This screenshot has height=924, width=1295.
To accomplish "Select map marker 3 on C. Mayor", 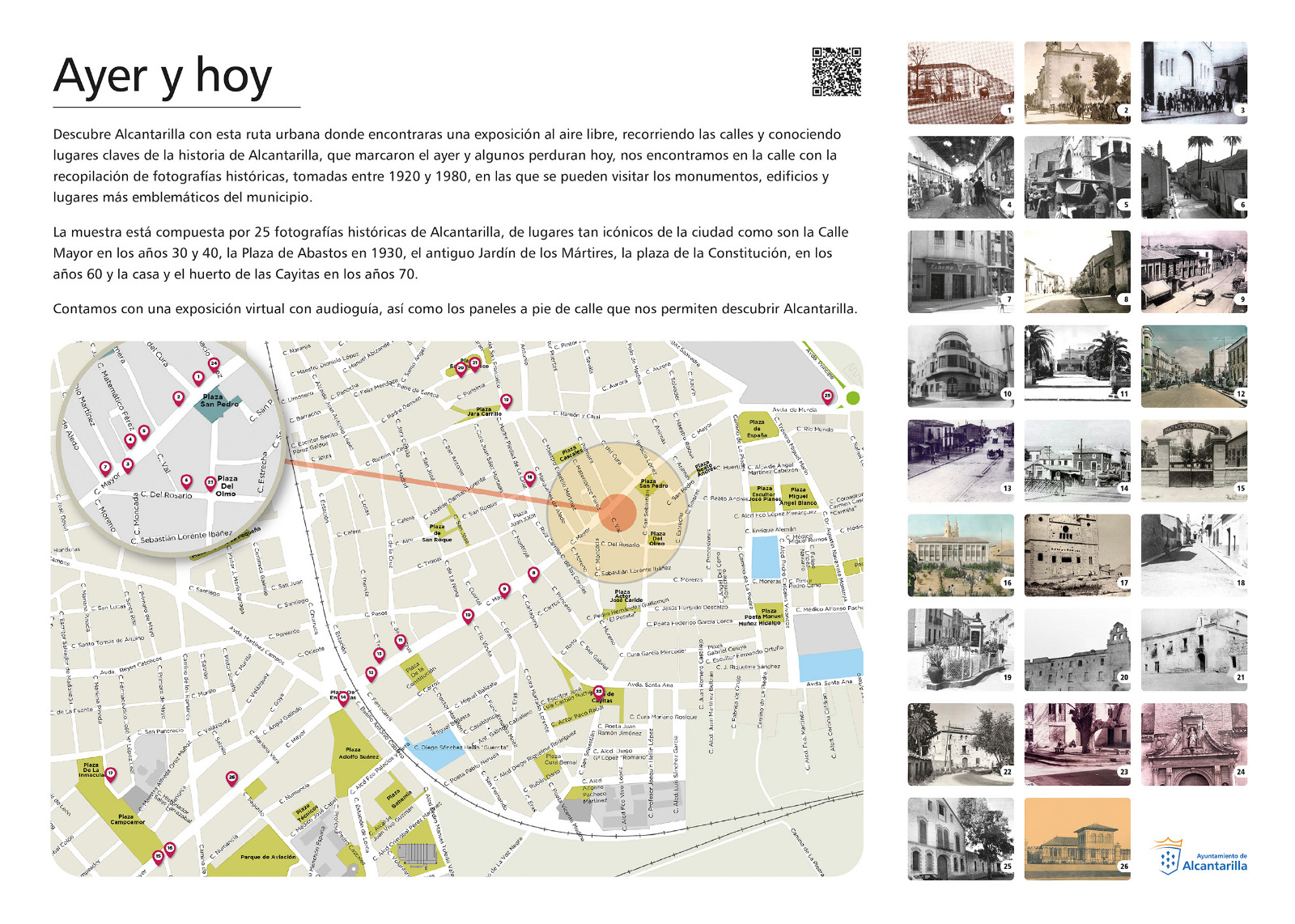I will point(127,465).
